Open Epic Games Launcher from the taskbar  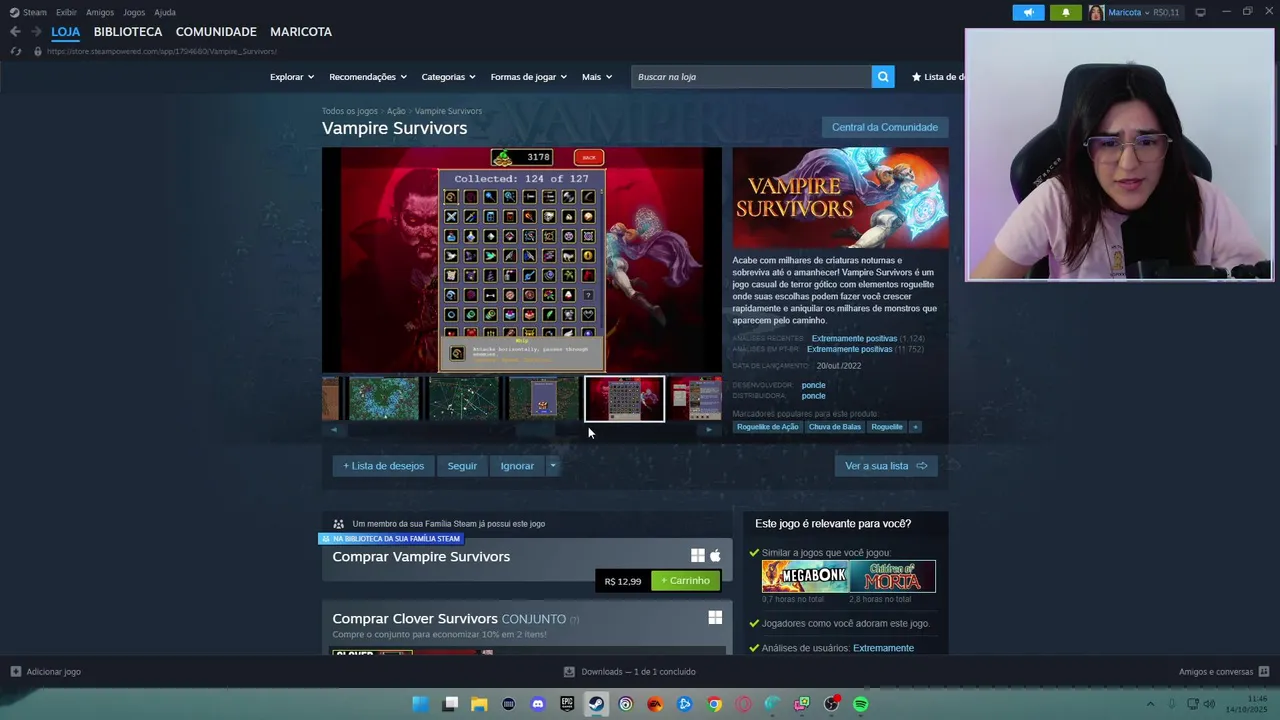point(567,704)
